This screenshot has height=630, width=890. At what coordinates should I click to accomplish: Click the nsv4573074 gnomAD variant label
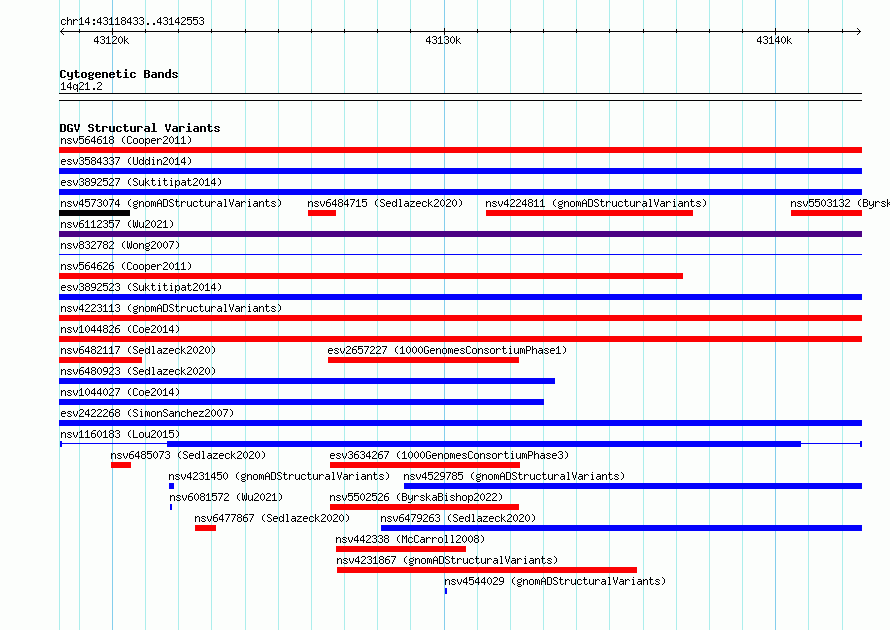(x=171, y=203)
